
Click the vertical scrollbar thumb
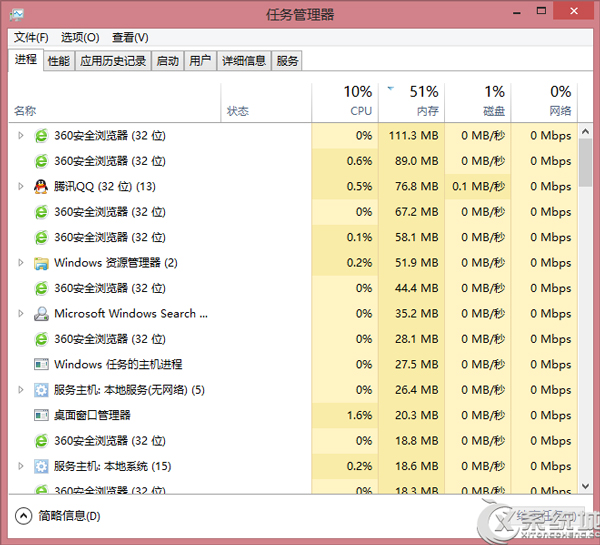pos(585,163)
